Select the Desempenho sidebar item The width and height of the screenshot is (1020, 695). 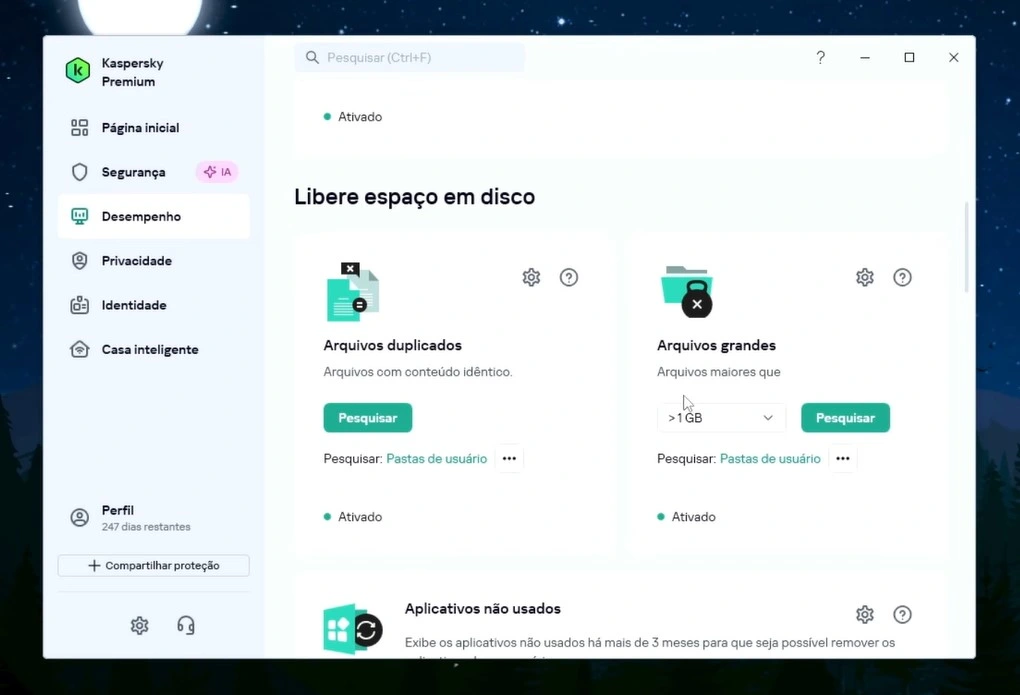point(154,216)
